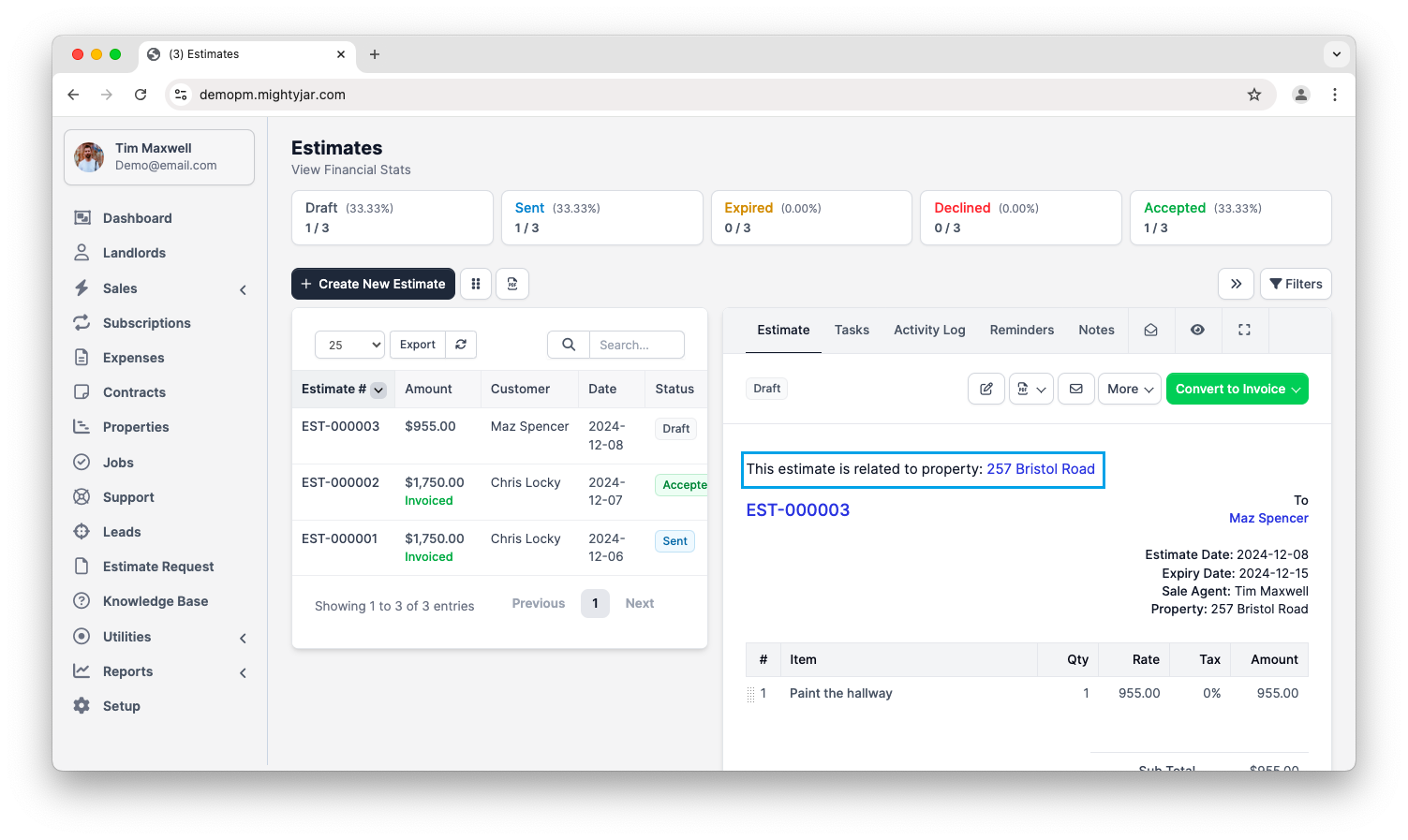1408x840 pixels.
Task: Filter by the Draft status card
Action: 393,218
